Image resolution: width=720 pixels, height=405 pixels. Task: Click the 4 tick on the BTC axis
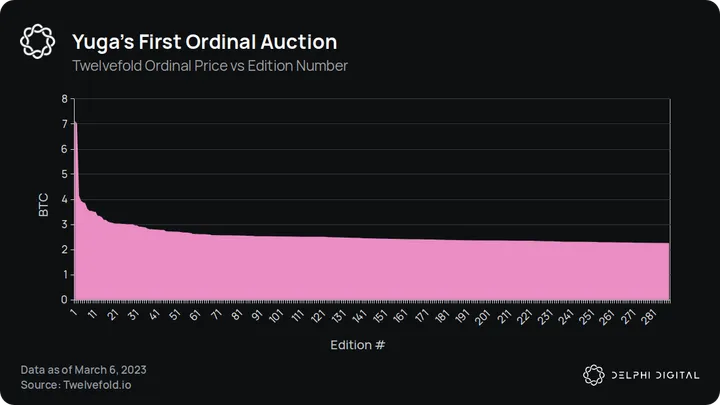tap(64, 199)
